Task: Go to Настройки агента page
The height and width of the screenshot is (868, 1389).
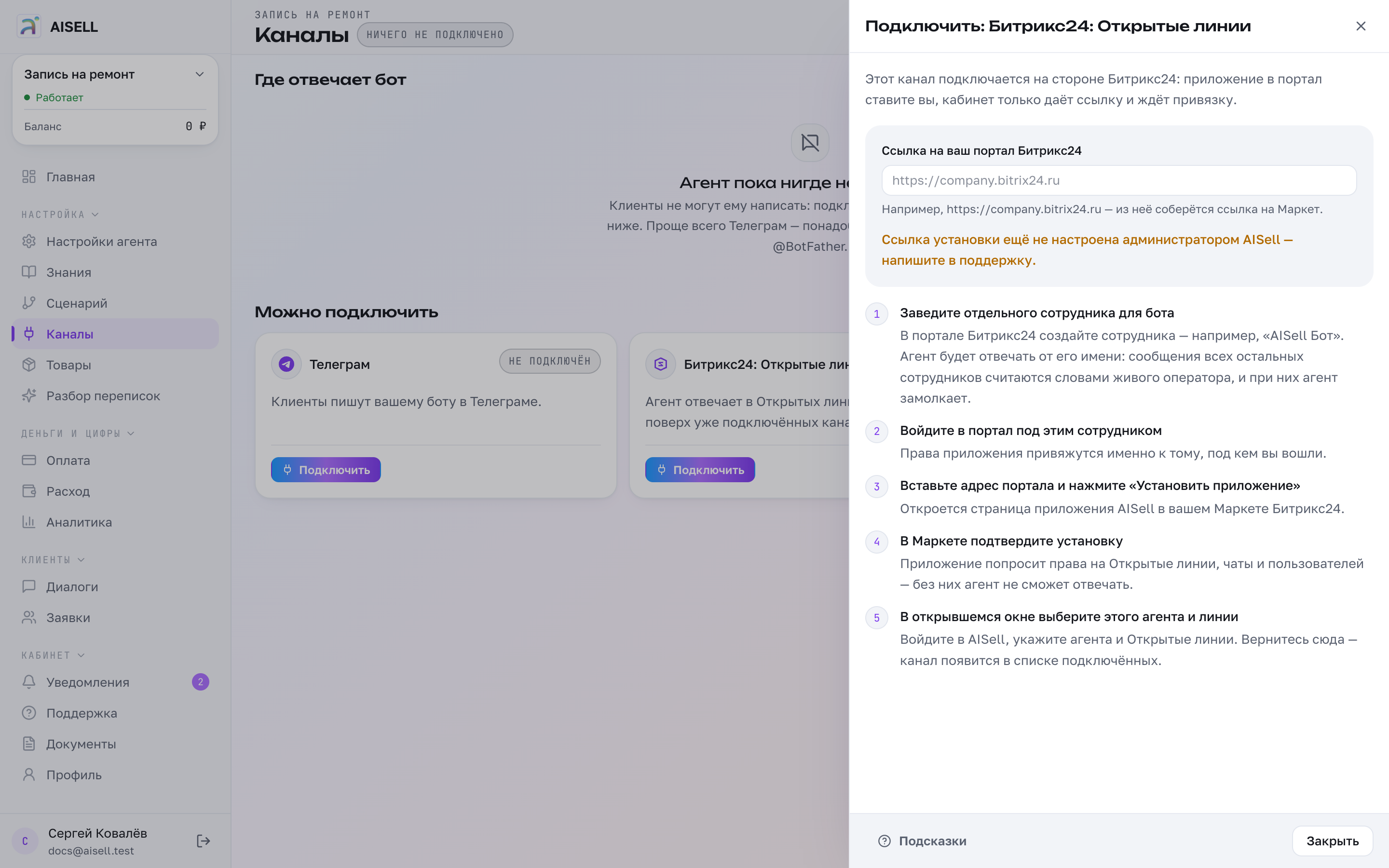Action: [115, 242]
